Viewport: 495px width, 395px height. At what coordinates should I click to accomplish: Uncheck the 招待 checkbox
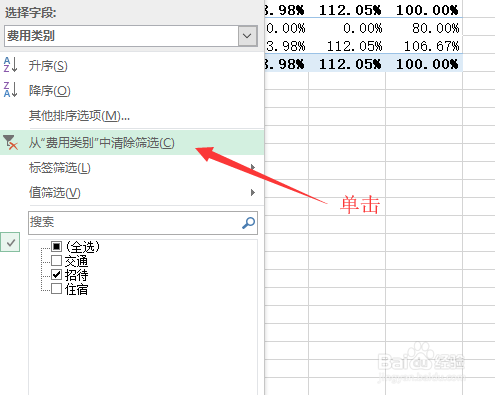(57, 275)
